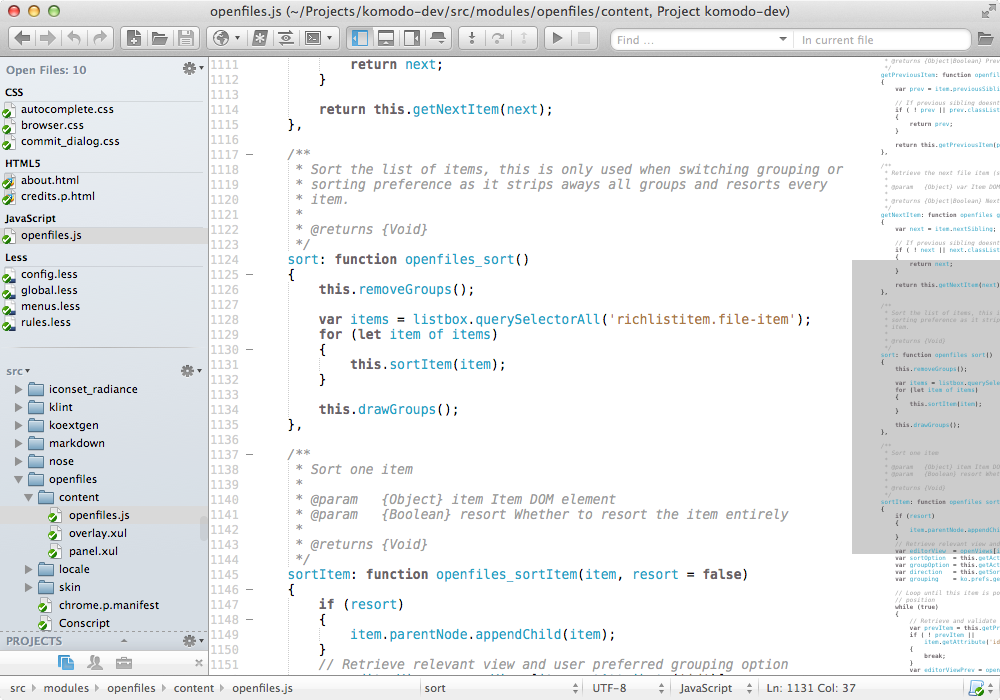Select overlay.xul in project tree
The image size is (1000, 700).
pyautogui.click(x=97, y=533)
